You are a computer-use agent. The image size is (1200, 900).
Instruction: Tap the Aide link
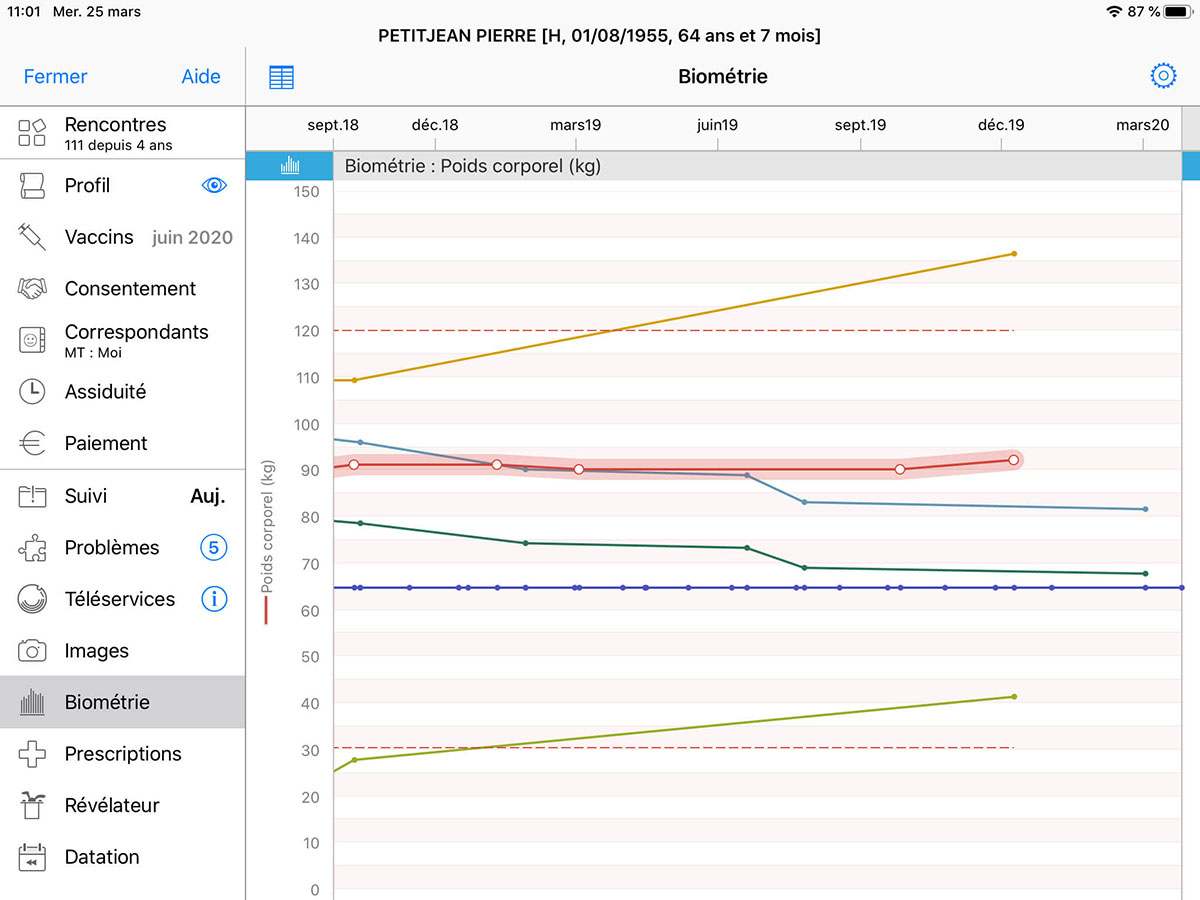coord(201,77)
